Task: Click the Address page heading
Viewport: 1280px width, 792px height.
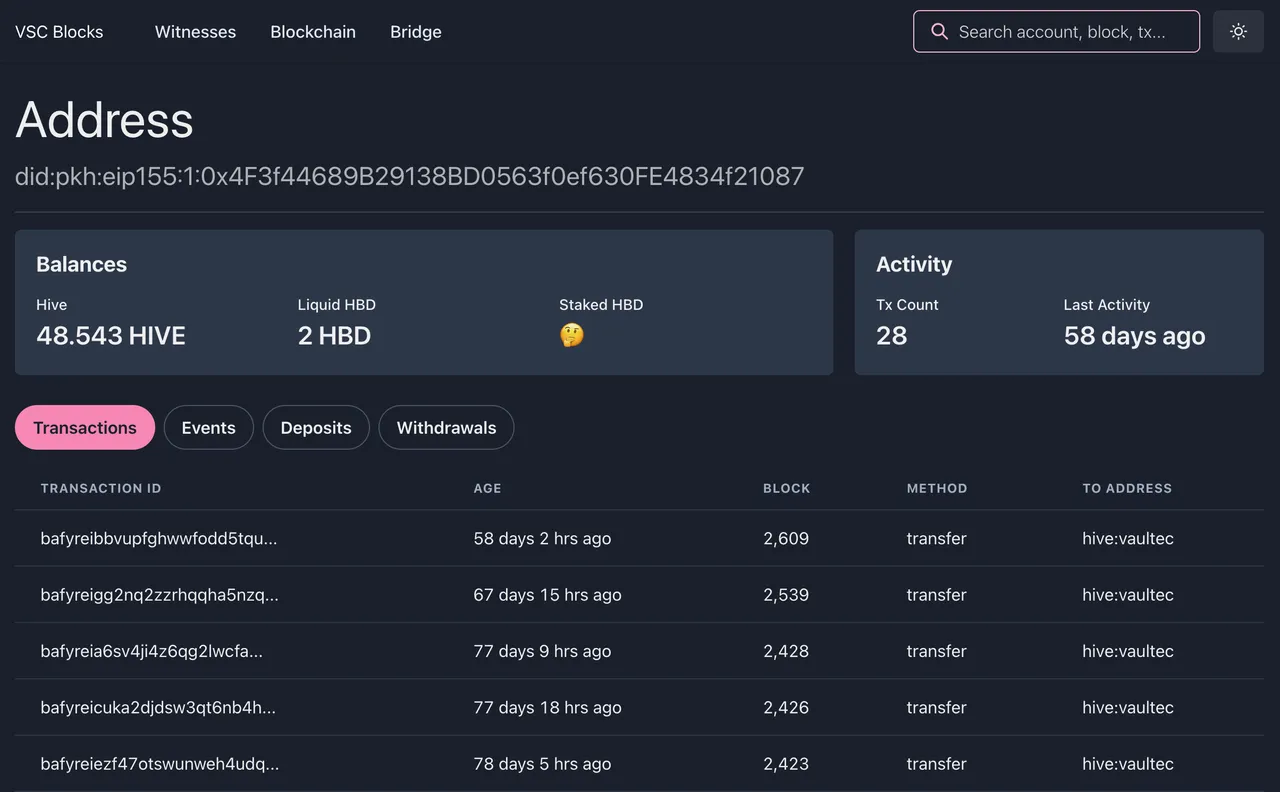Action: 104,120
